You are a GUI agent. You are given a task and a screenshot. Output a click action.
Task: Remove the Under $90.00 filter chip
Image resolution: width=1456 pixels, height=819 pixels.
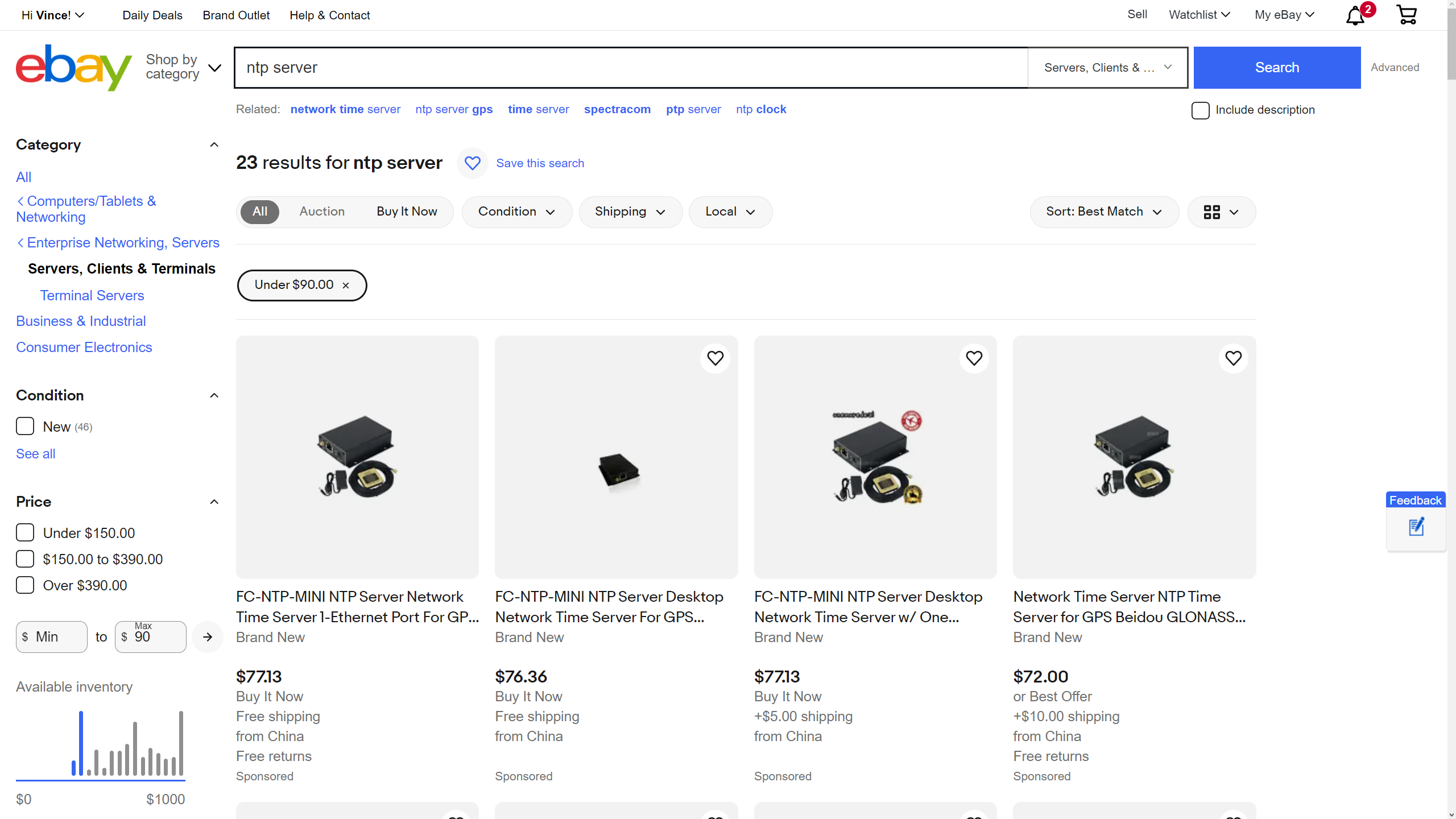coord(346,286)
